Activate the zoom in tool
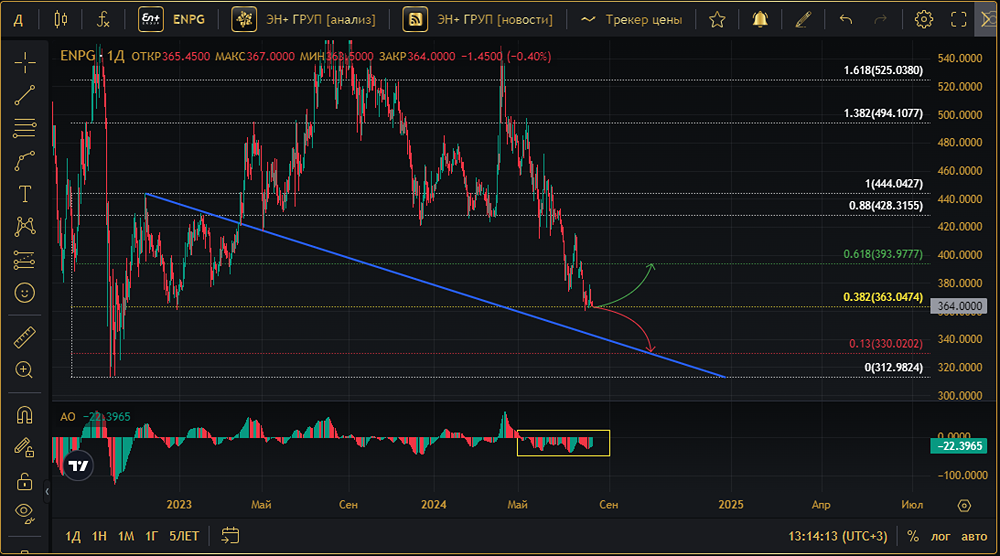Screen dimensions: 1000x556 pyautogui.click(x=25, y=370)
